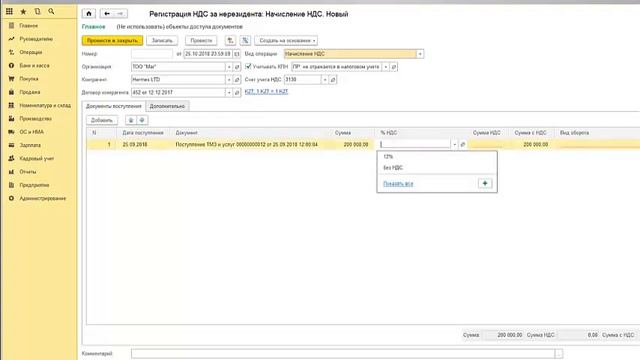Expand Контрагент dropdown arrow
The width and height of the screenshot is (640, 360).
pos(229,80)
